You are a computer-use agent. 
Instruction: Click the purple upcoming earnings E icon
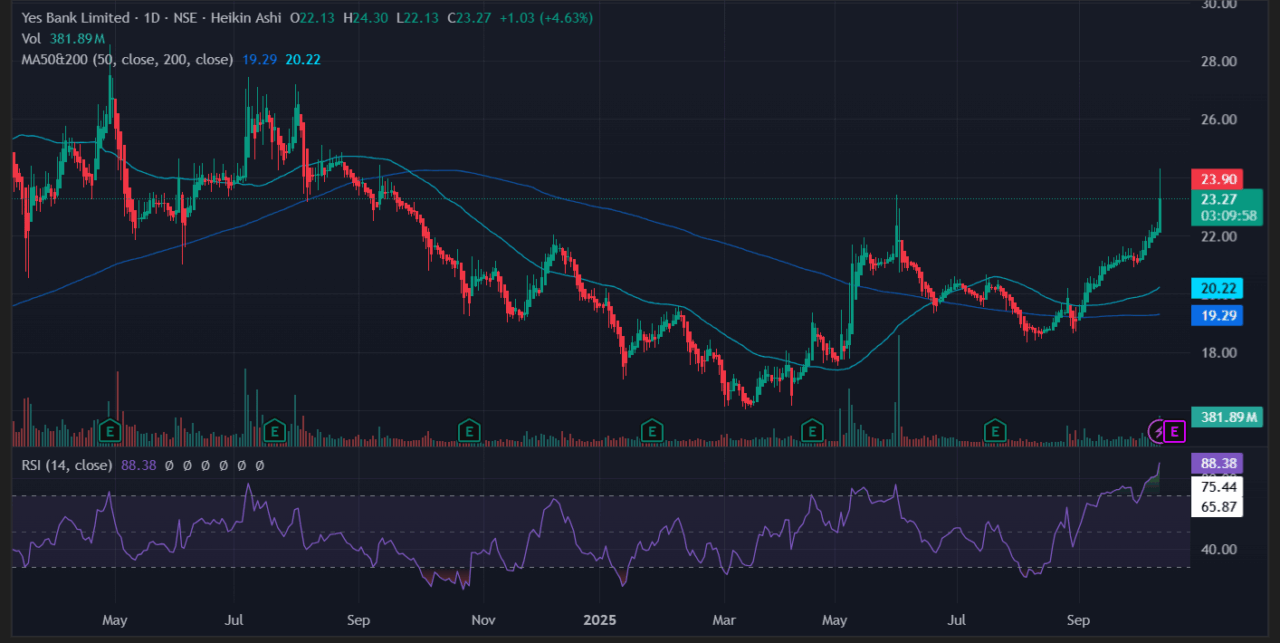point(1175,431)
